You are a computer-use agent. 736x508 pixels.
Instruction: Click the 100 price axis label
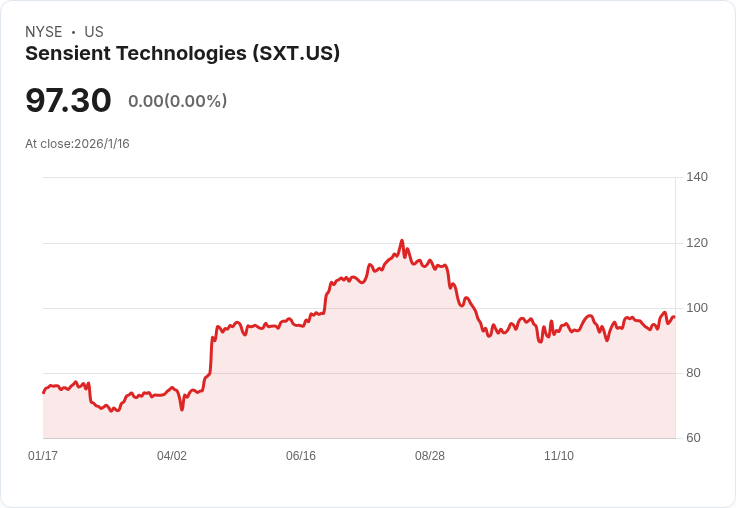click(697, 308)
